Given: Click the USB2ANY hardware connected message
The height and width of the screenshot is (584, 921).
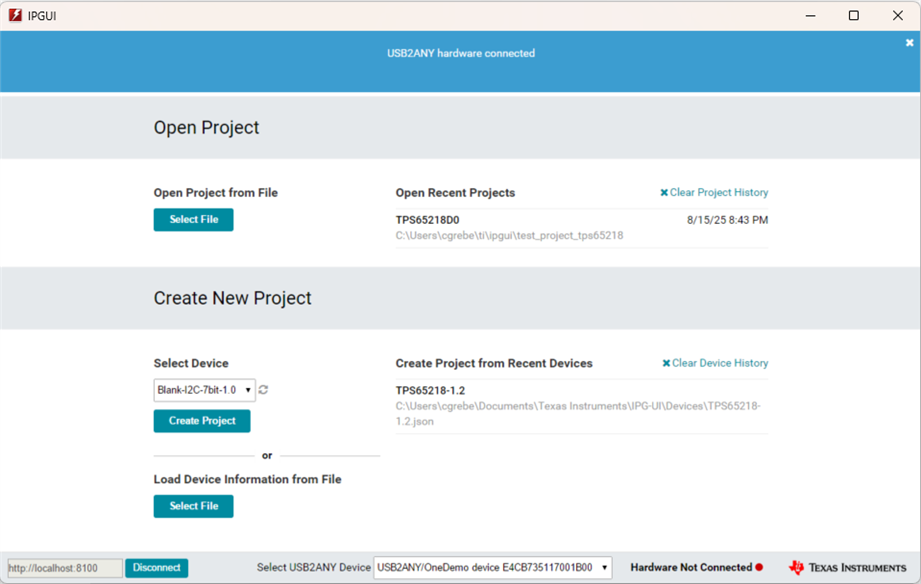Looking at the screenshot, I should coord(461,53).
